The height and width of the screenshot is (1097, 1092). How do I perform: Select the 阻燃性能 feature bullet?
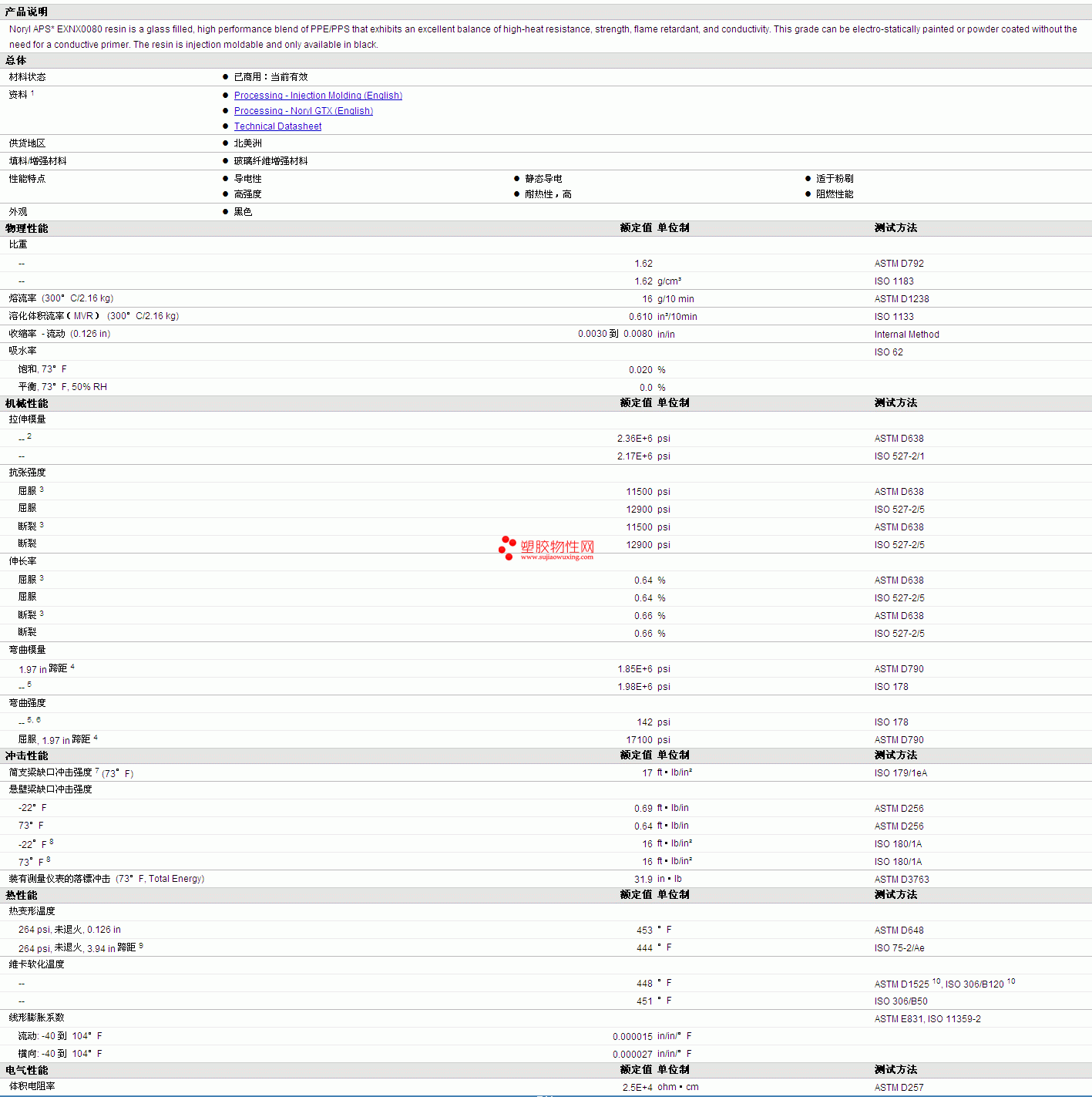click(835, 194)
